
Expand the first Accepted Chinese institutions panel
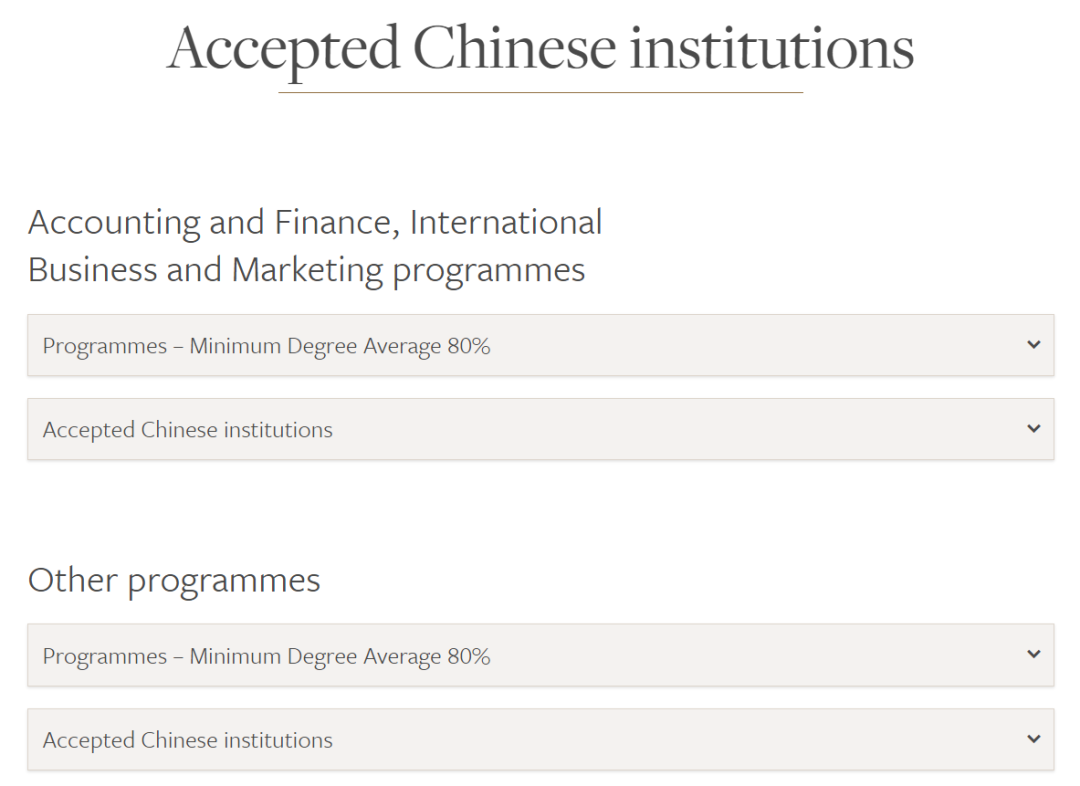(540, 429)
